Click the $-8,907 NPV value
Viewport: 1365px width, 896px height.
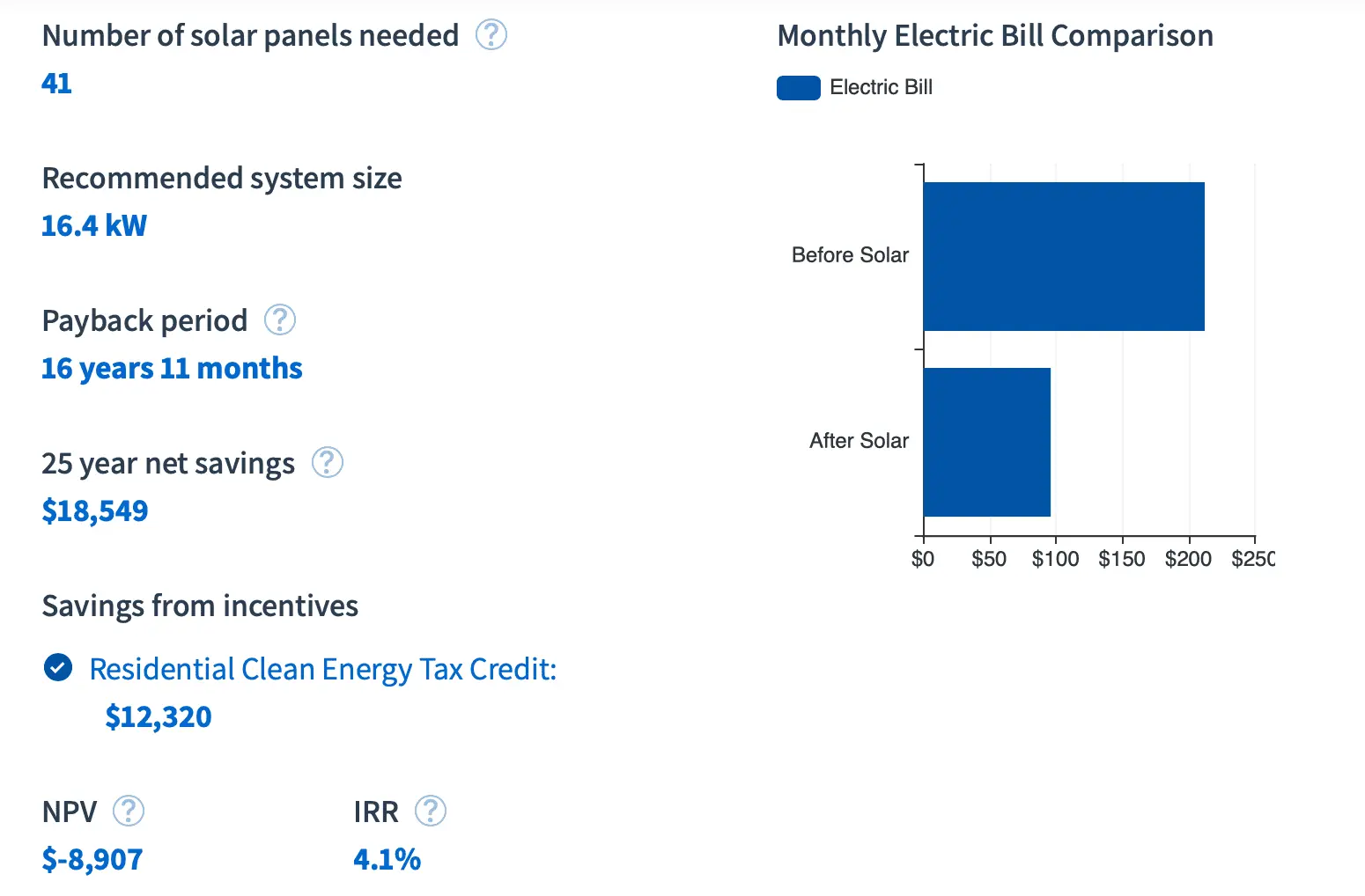[92, 859]
